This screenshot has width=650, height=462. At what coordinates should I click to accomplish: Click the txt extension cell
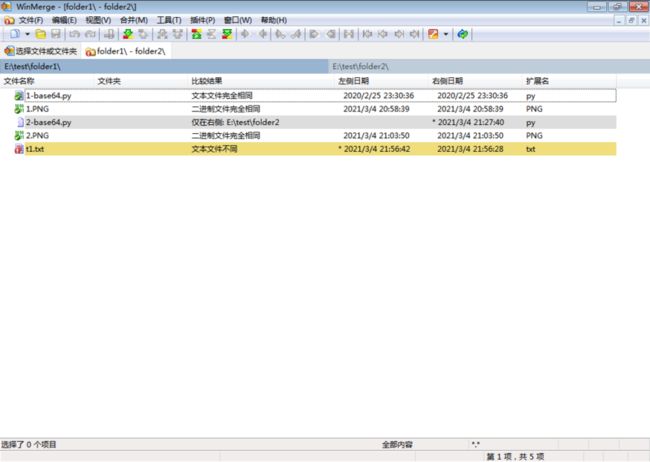(x=531, y=149)
